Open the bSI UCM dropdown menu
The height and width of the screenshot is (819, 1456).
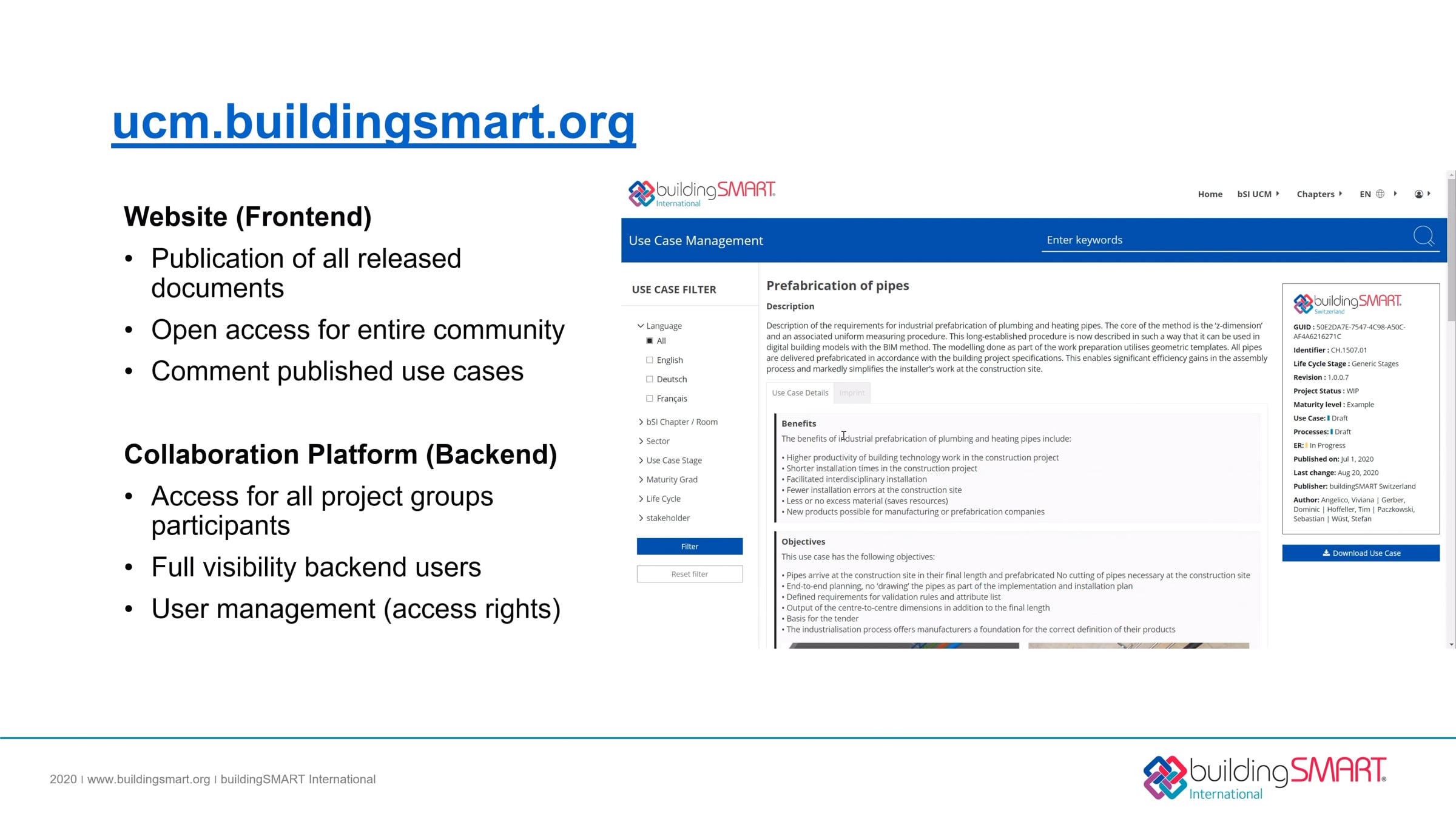coord(1258,194)
